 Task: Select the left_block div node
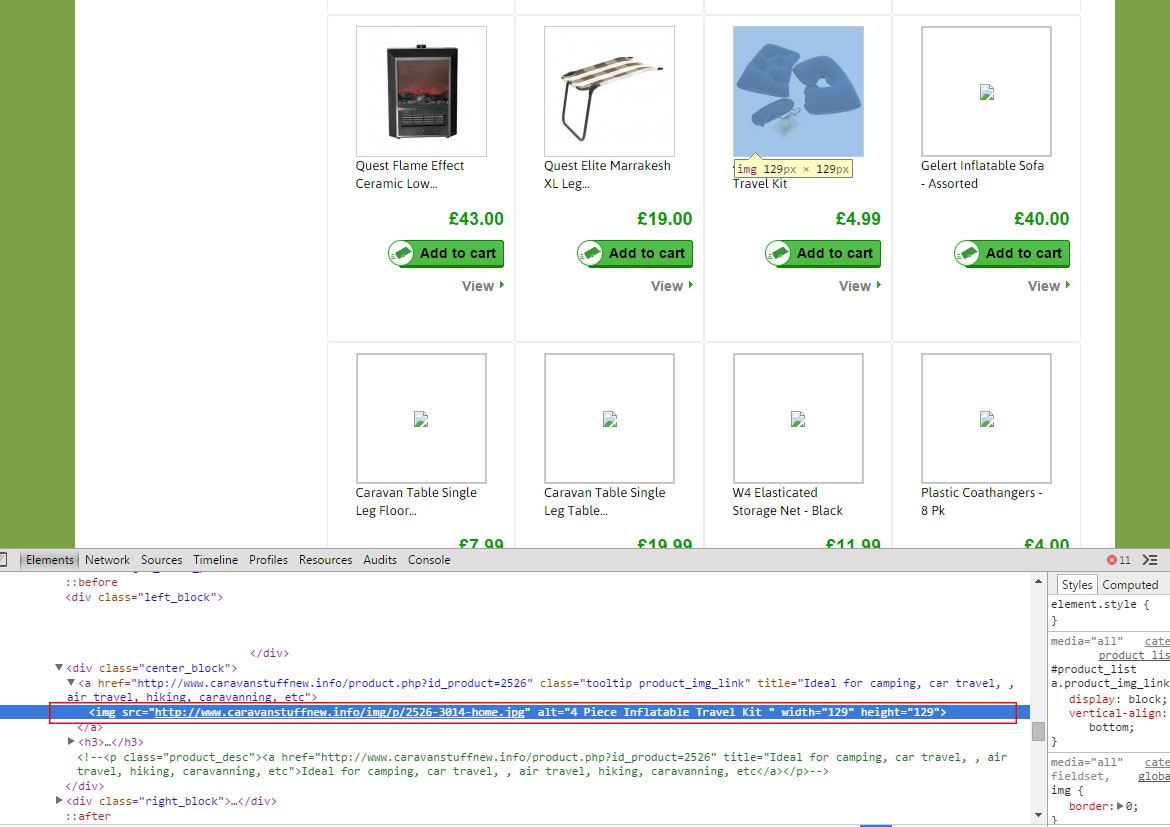pyautogui.click(x=144, y=597)
